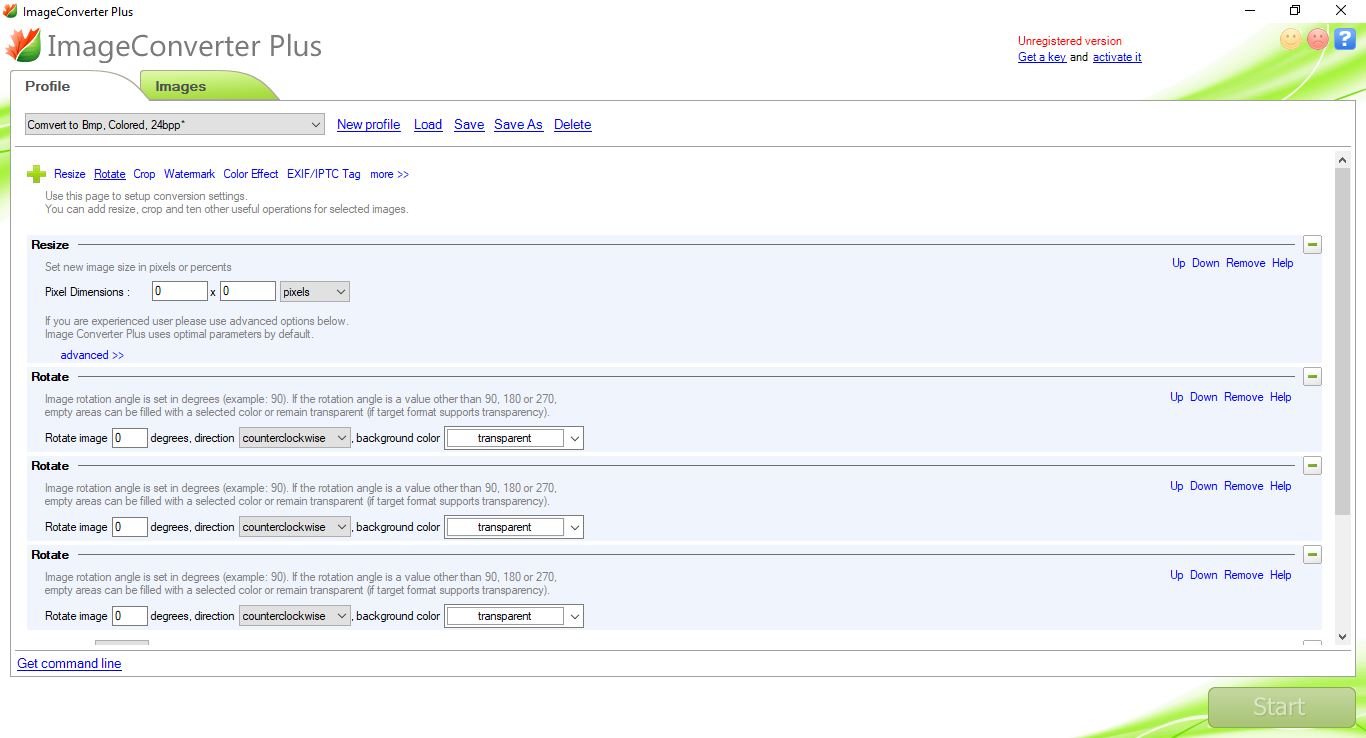
Task: Add an EXIF/IPTC Tag operation
Action: click(x=324, y=174)
